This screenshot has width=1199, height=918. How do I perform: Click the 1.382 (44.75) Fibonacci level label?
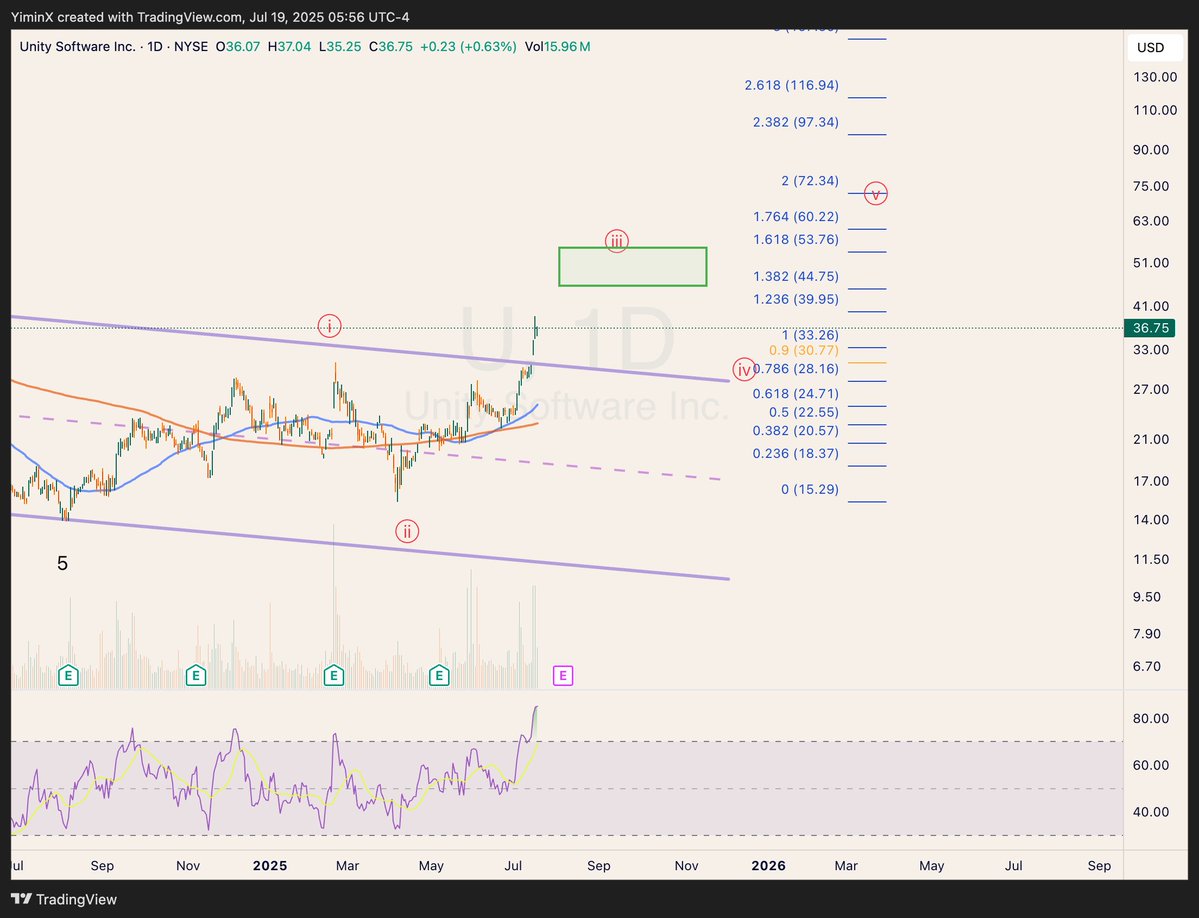click(x=795, y=276)
